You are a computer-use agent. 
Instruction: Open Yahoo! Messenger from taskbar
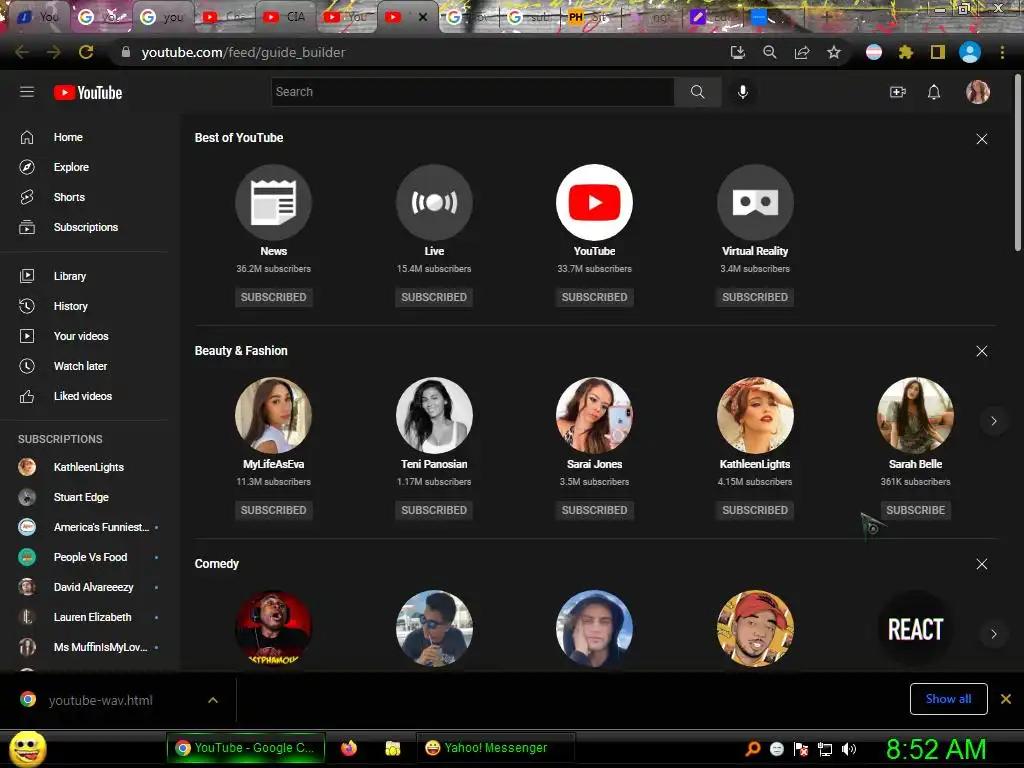point(496,748)
